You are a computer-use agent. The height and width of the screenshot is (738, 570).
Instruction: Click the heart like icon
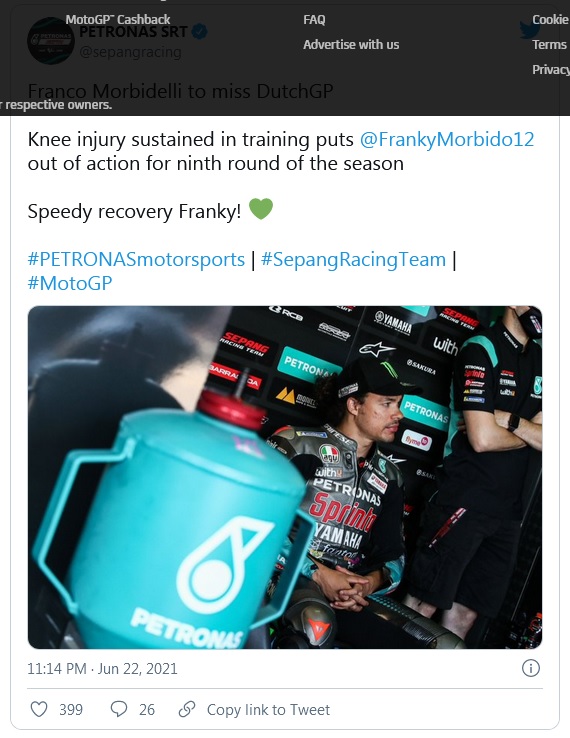click(x=39, y=709)
